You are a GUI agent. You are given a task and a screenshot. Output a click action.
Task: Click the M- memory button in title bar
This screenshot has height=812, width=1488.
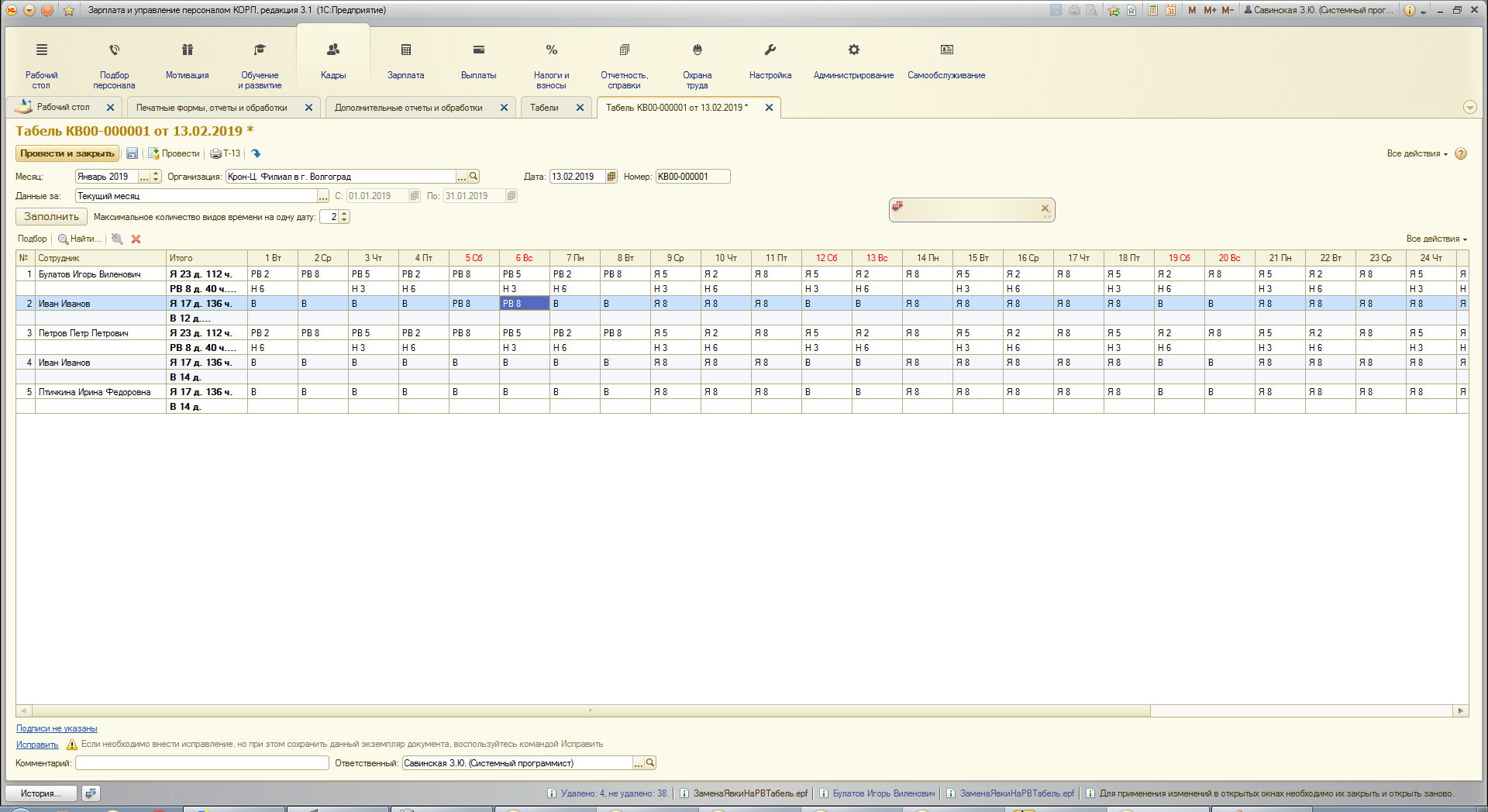(1228, 10)
